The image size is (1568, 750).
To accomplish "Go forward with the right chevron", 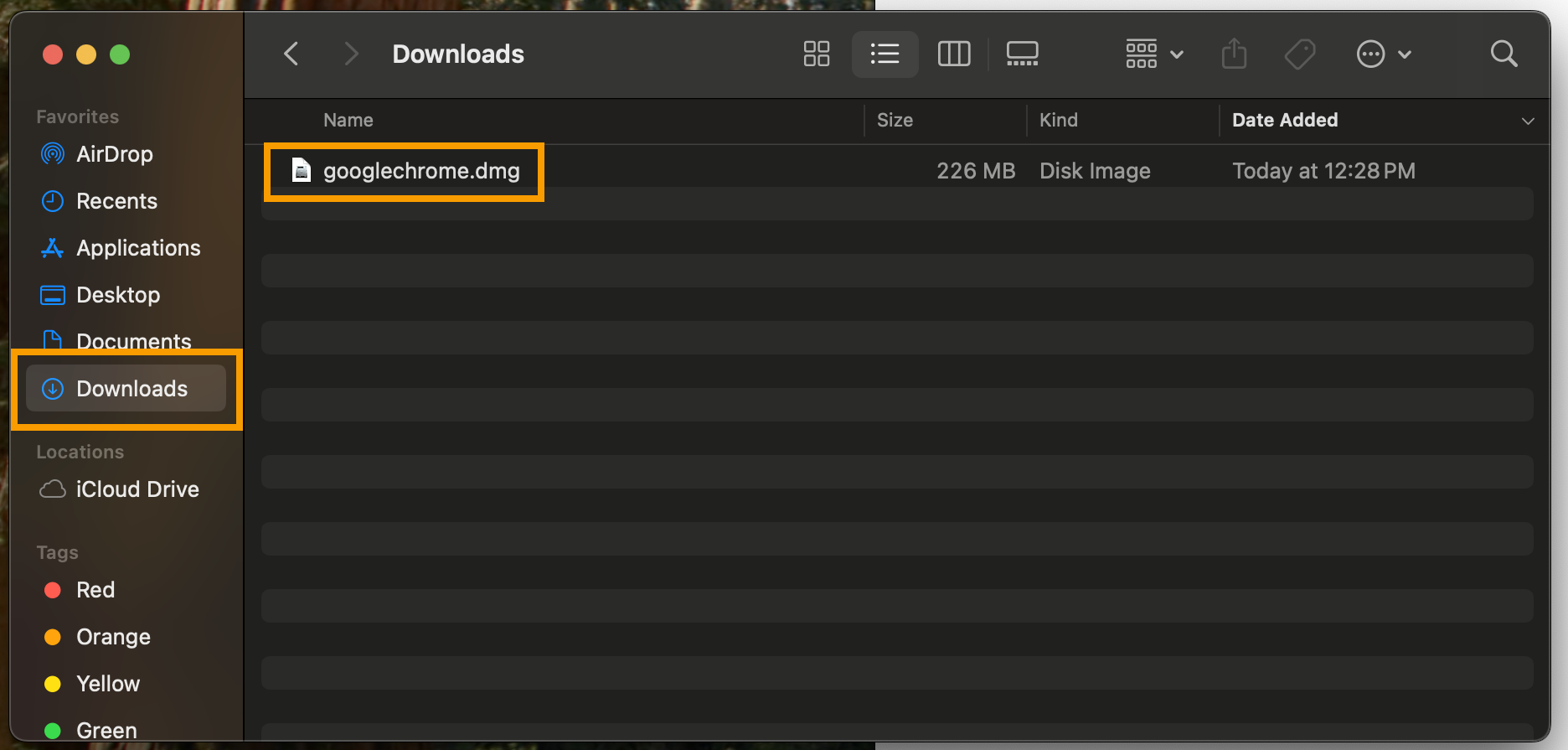I will click(x=351, y=54).
